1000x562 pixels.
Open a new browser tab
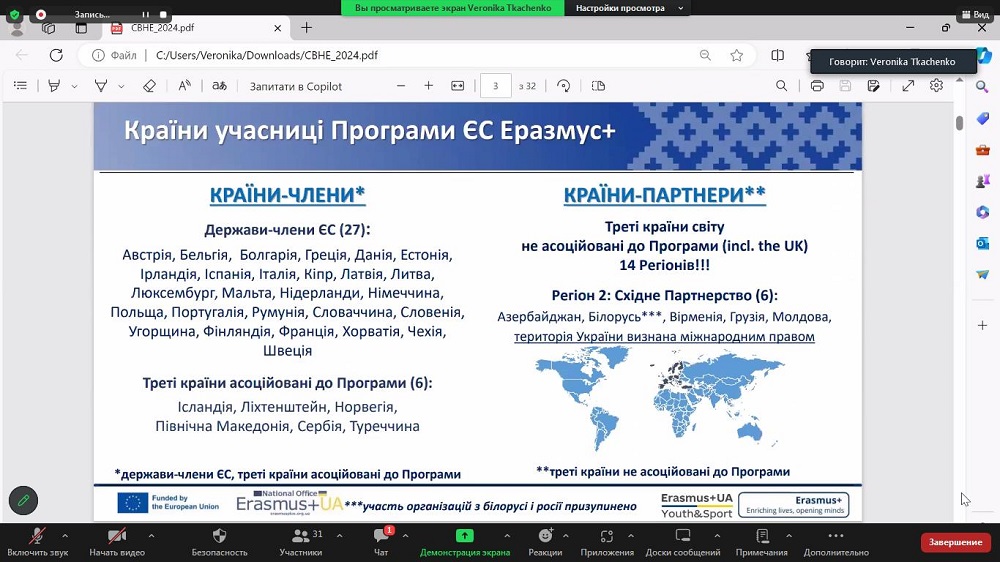(307, 28)
